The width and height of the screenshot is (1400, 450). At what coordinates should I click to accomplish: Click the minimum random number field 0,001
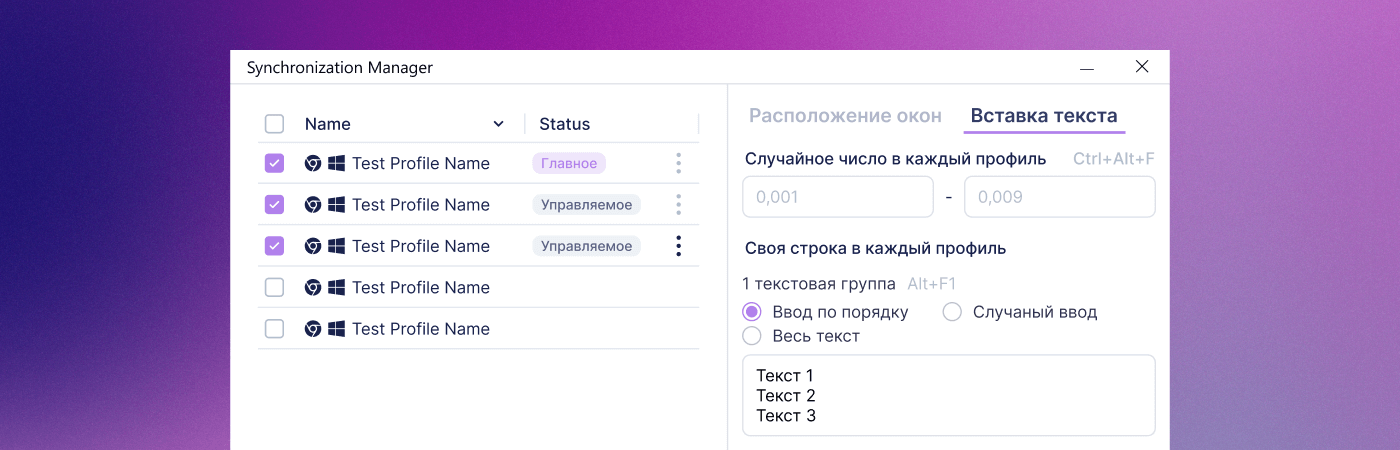(x=837, y=197)
